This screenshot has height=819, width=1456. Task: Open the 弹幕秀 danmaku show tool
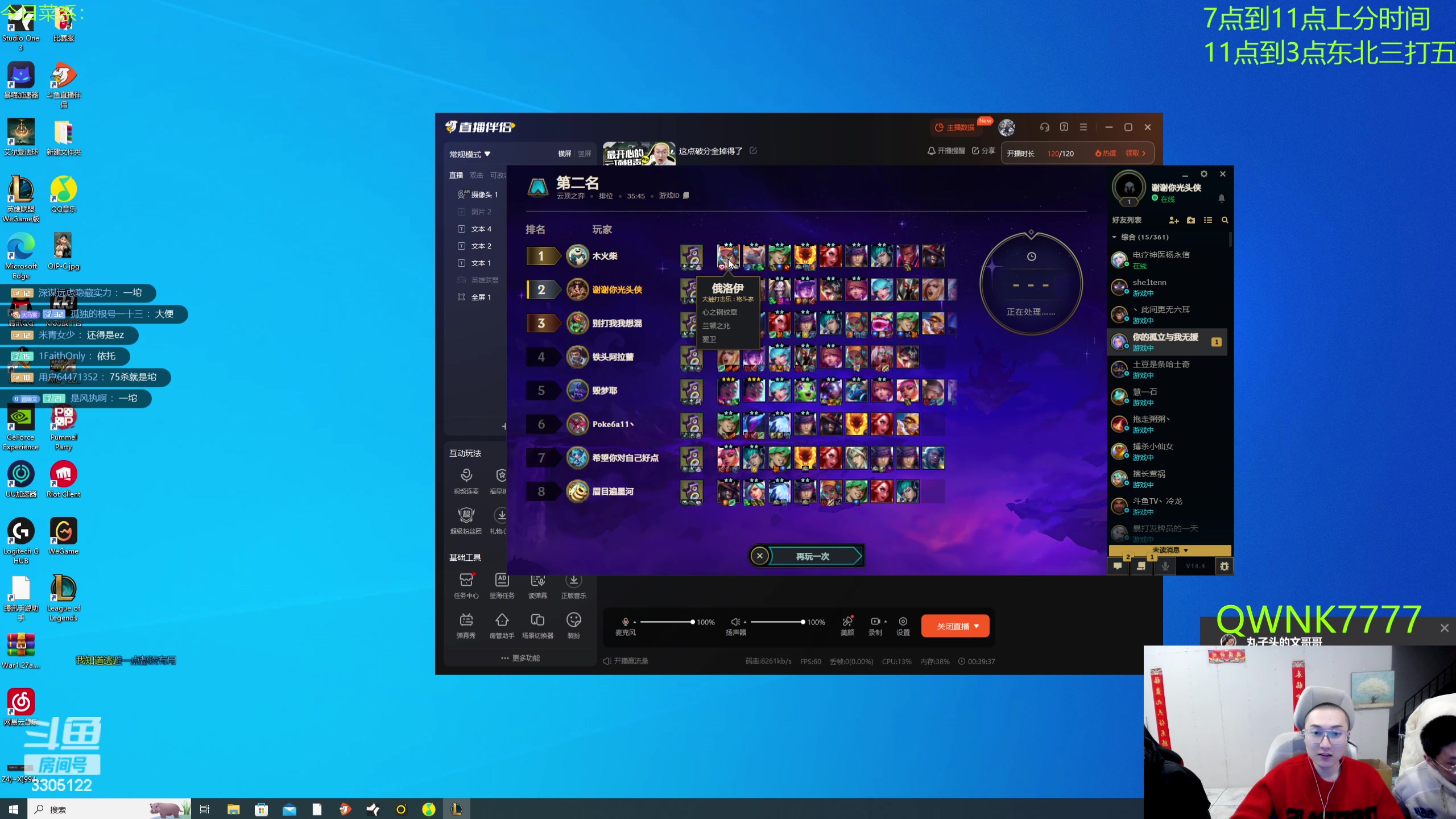point(466,626)
